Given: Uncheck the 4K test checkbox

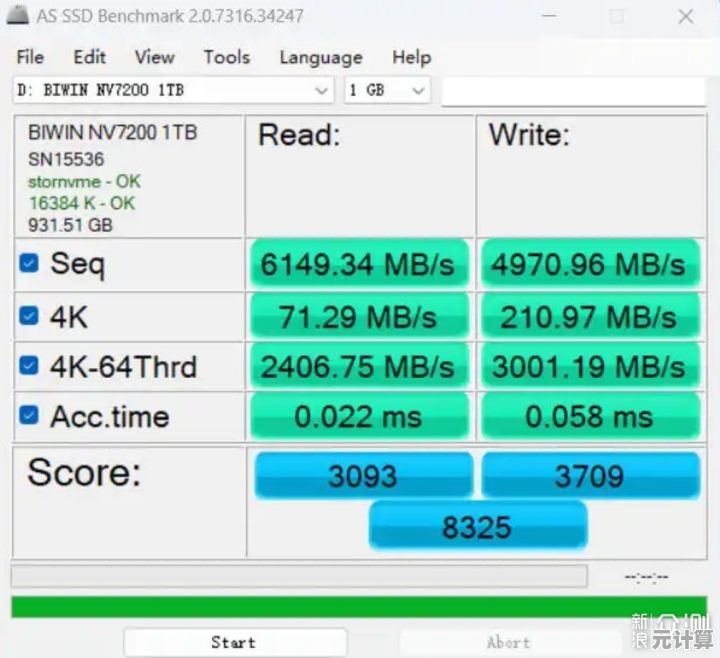Looking at the screenshot, I should (29, 315).
